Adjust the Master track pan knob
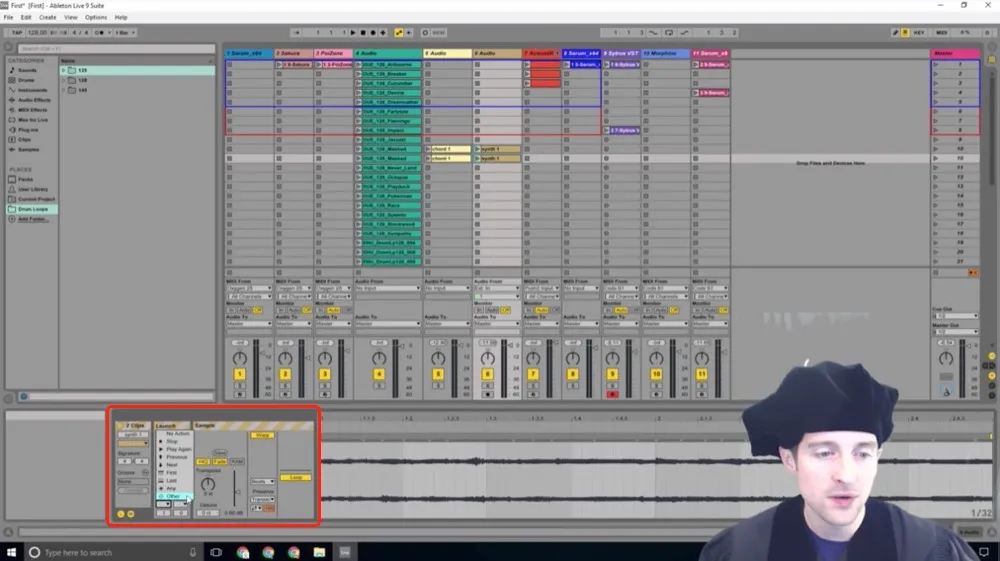 tap(946, 358)
